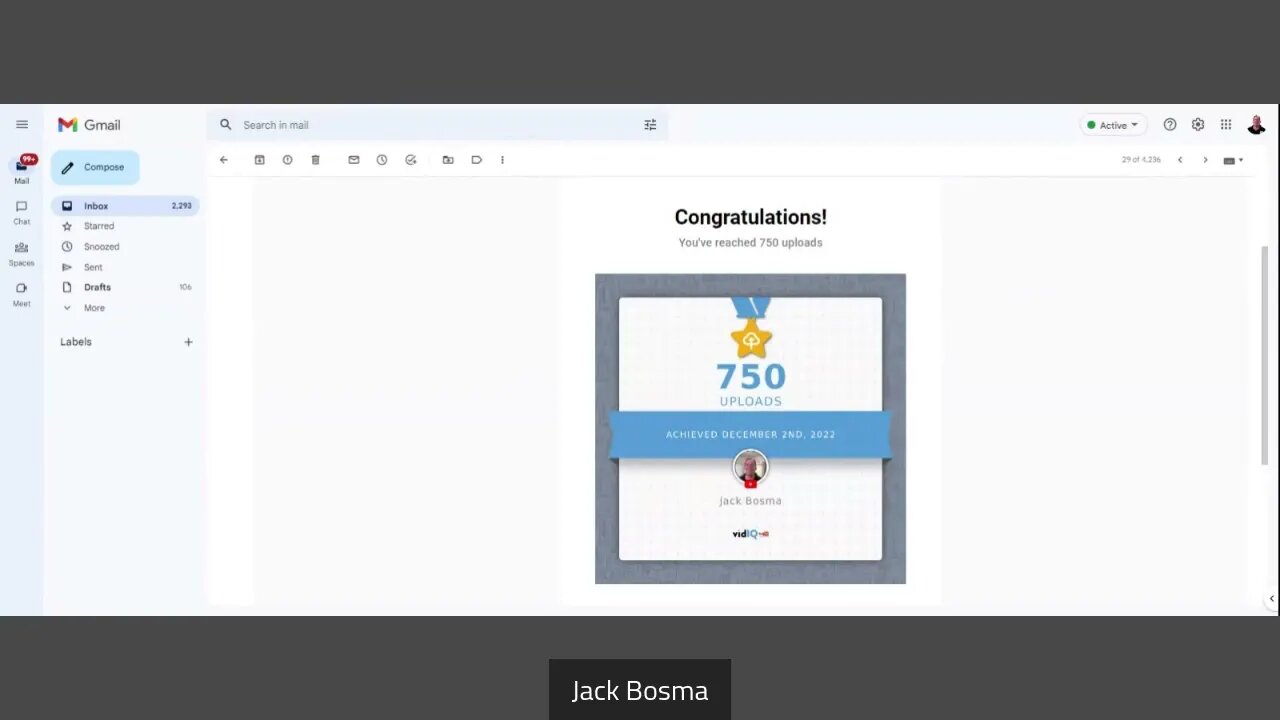Go to the Inbox folder
Viewport: 1280px width, 720px height.
125,206
